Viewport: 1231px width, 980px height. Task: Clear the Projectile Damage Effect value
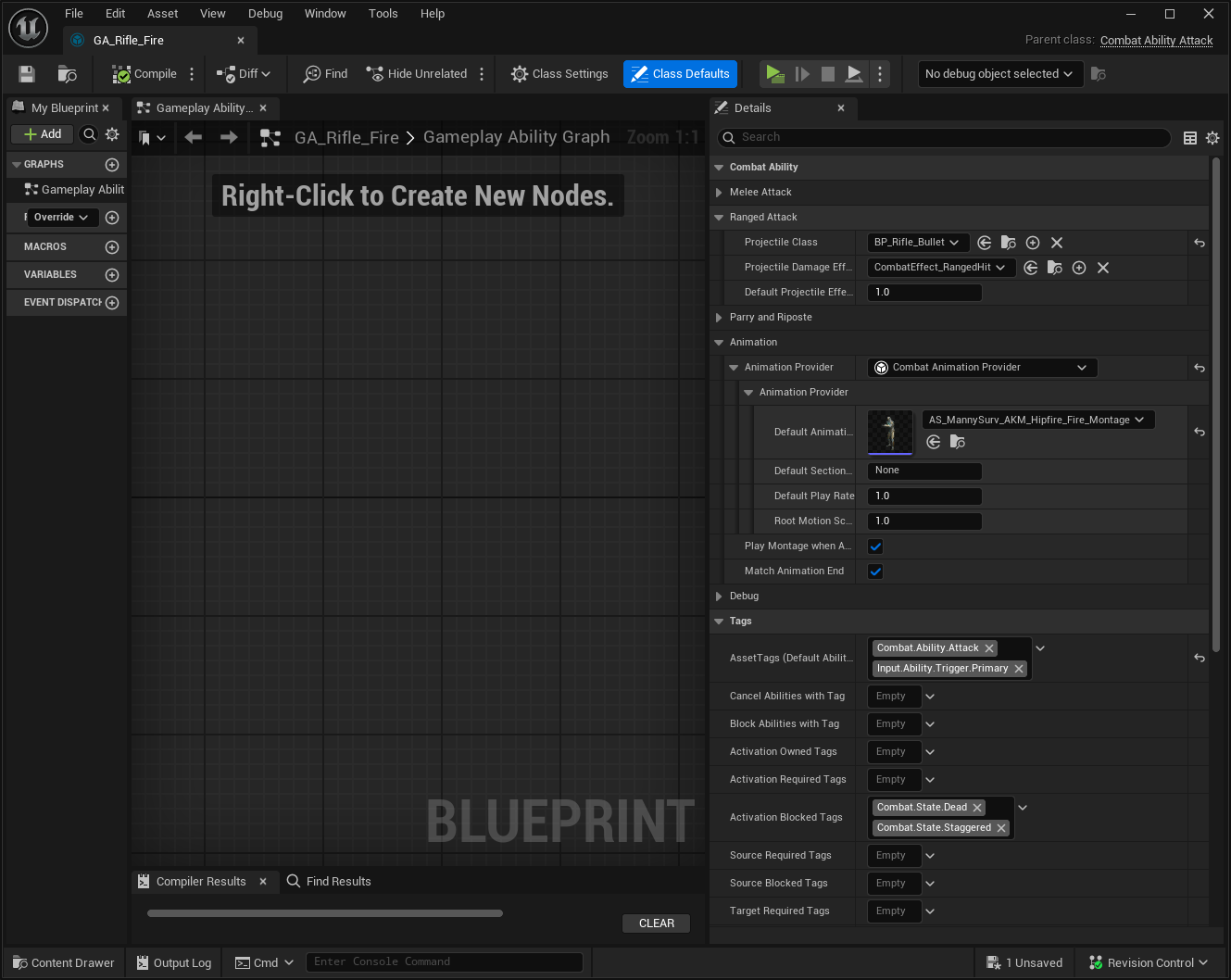(1103, 268)
